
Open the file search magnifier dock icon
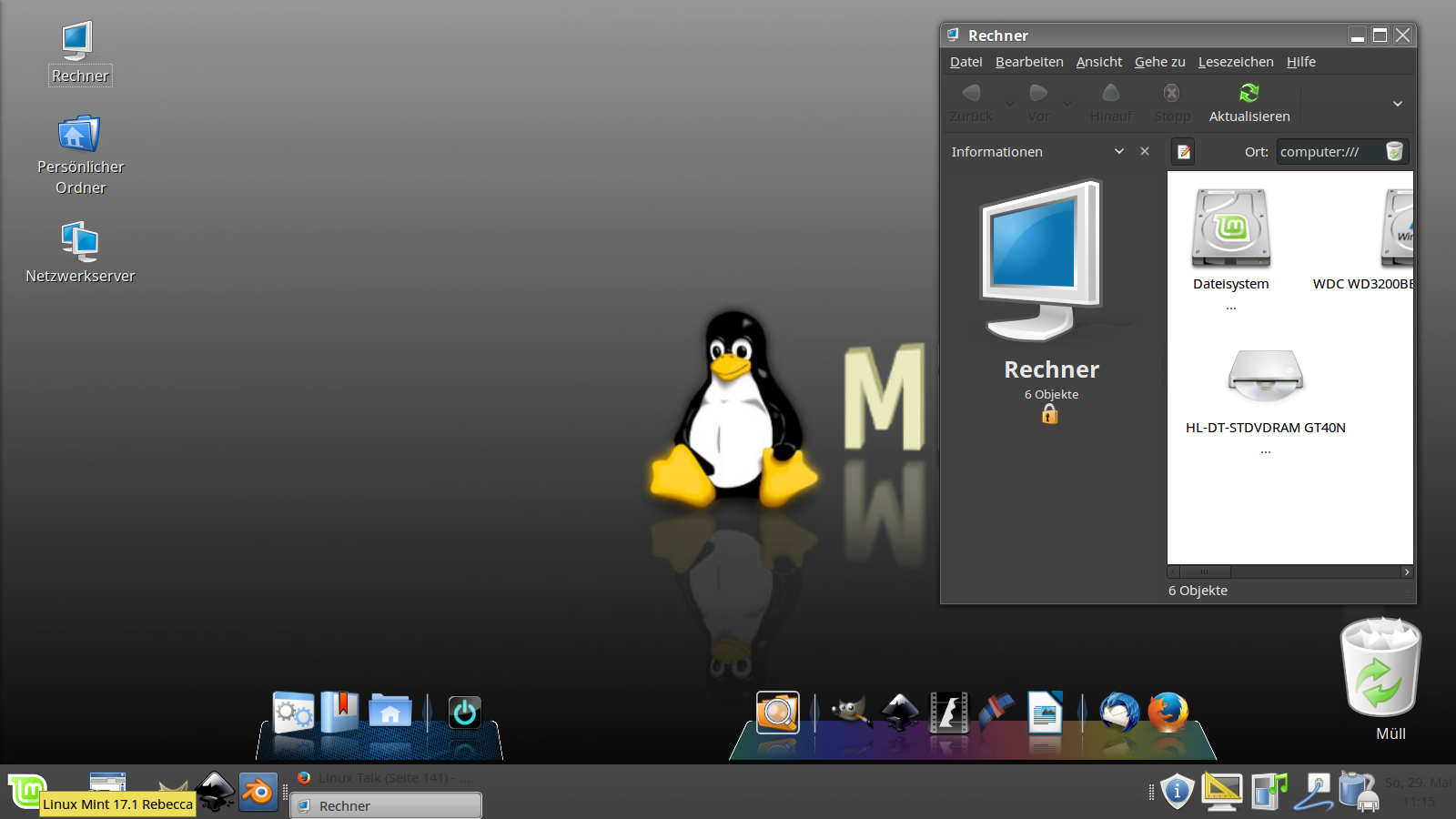coord(778,713)
